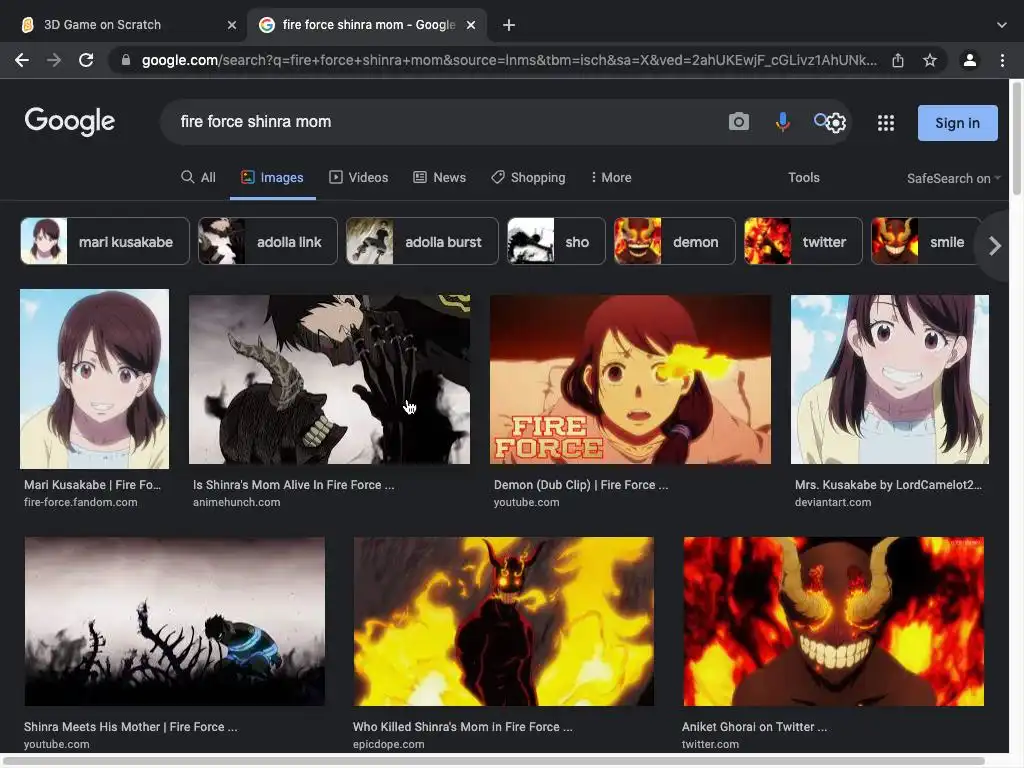Screen dimensions: 1024x768
Task: Select the Images tab
Action: pyautogui.click(x=272, y=178)
